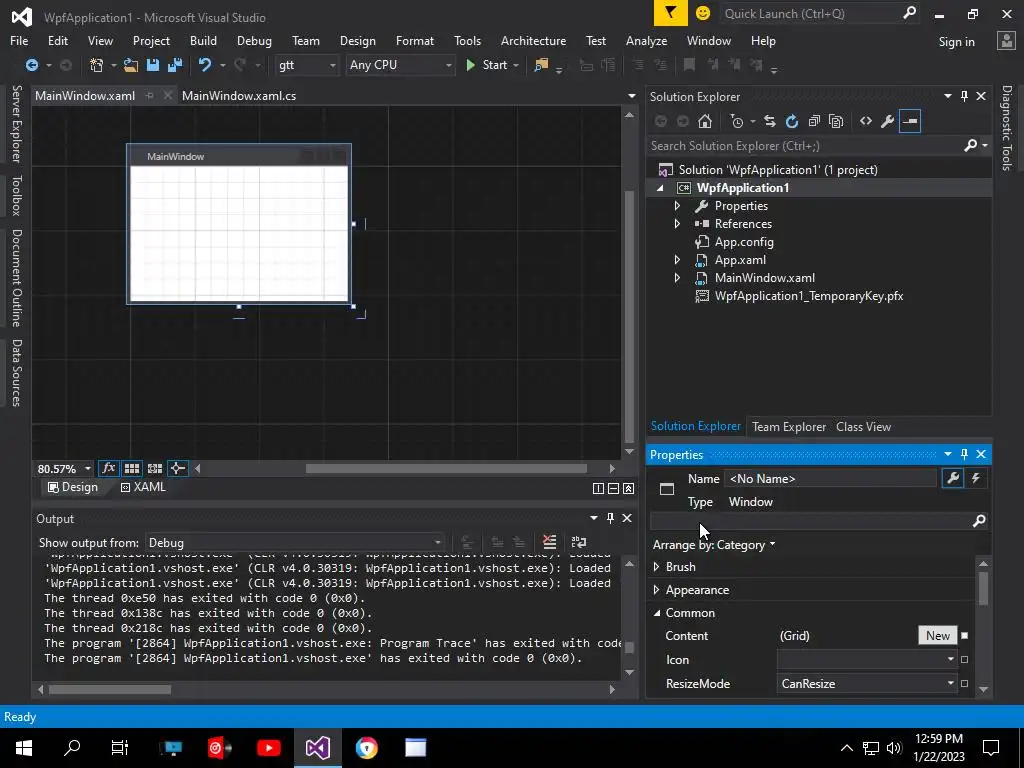The width and height of the screenshot is (1024, 768).
Task: Click Sign in link
Action: pyautogui.click(x=956, y=42)
